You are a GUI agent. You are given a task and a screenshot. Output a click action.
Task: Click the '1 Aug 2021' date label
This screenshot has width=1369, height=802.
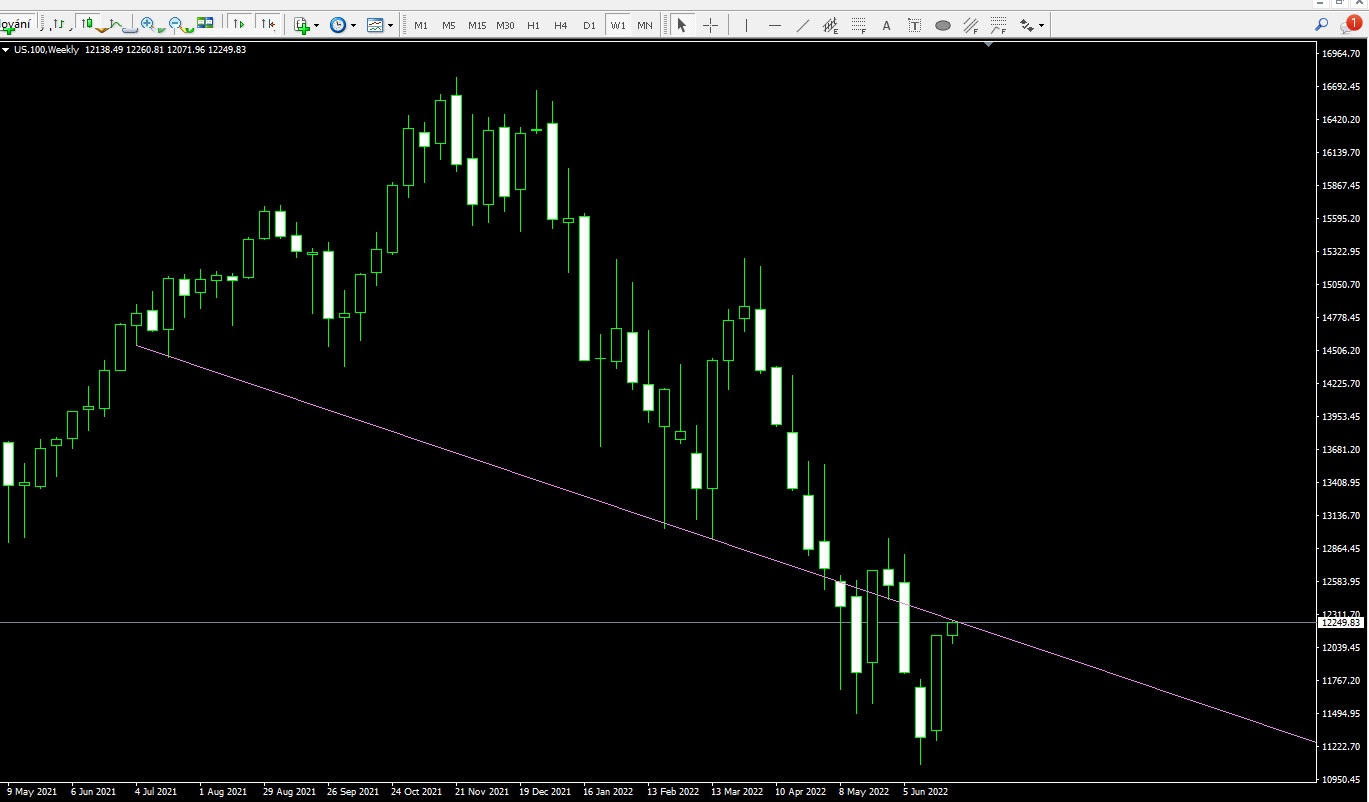click(223, 791)
